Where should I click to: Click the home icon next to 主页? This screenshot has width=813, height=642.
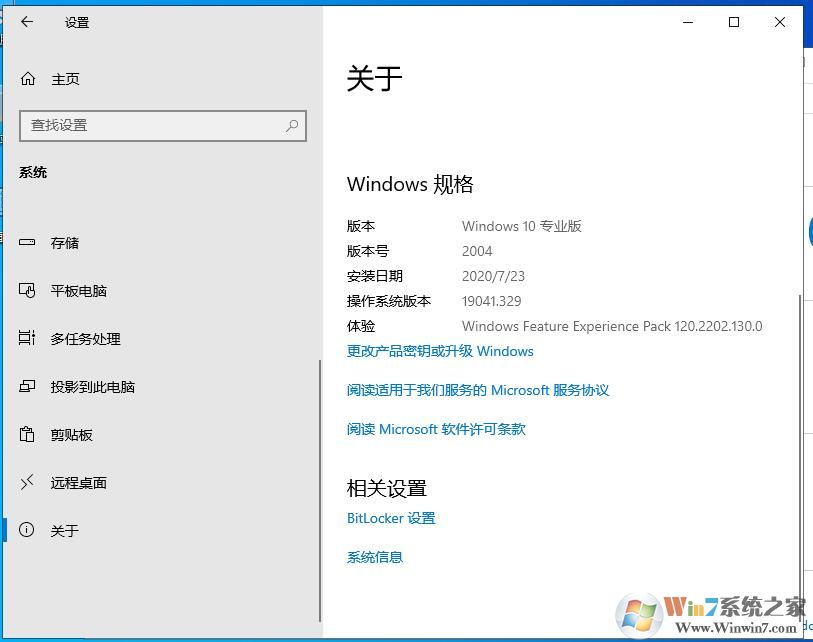point(30,79)
